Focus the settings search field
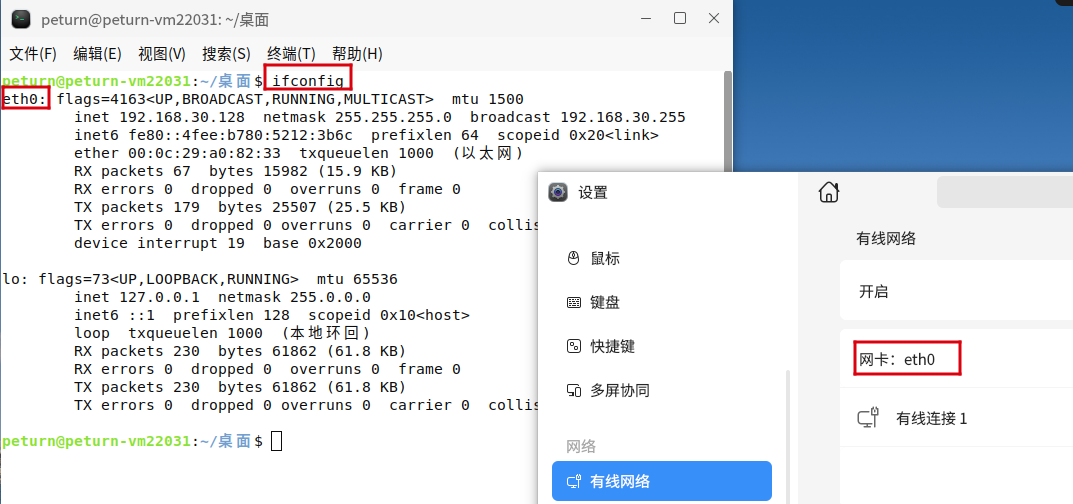 point(1004,192)
